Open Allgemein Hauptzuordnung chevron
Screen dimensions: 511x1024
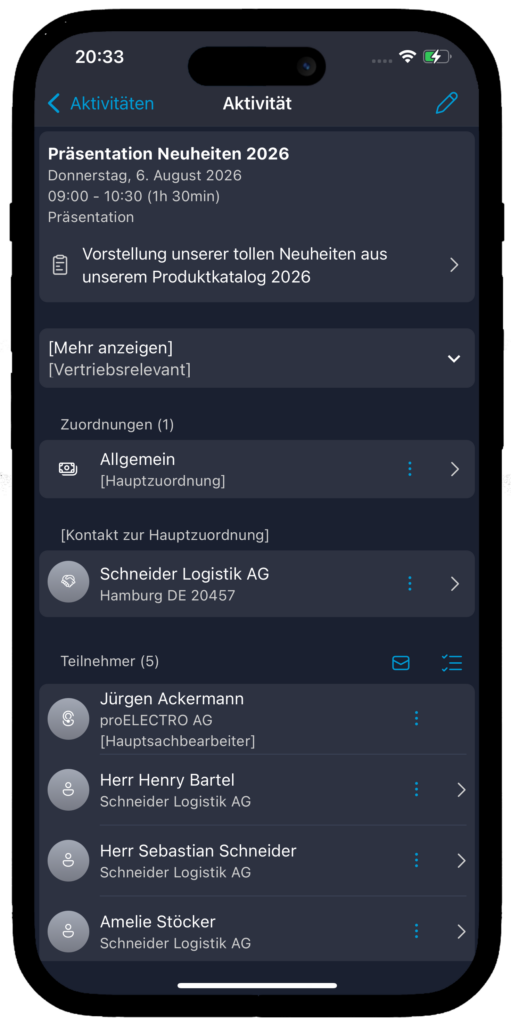point(455,469)
